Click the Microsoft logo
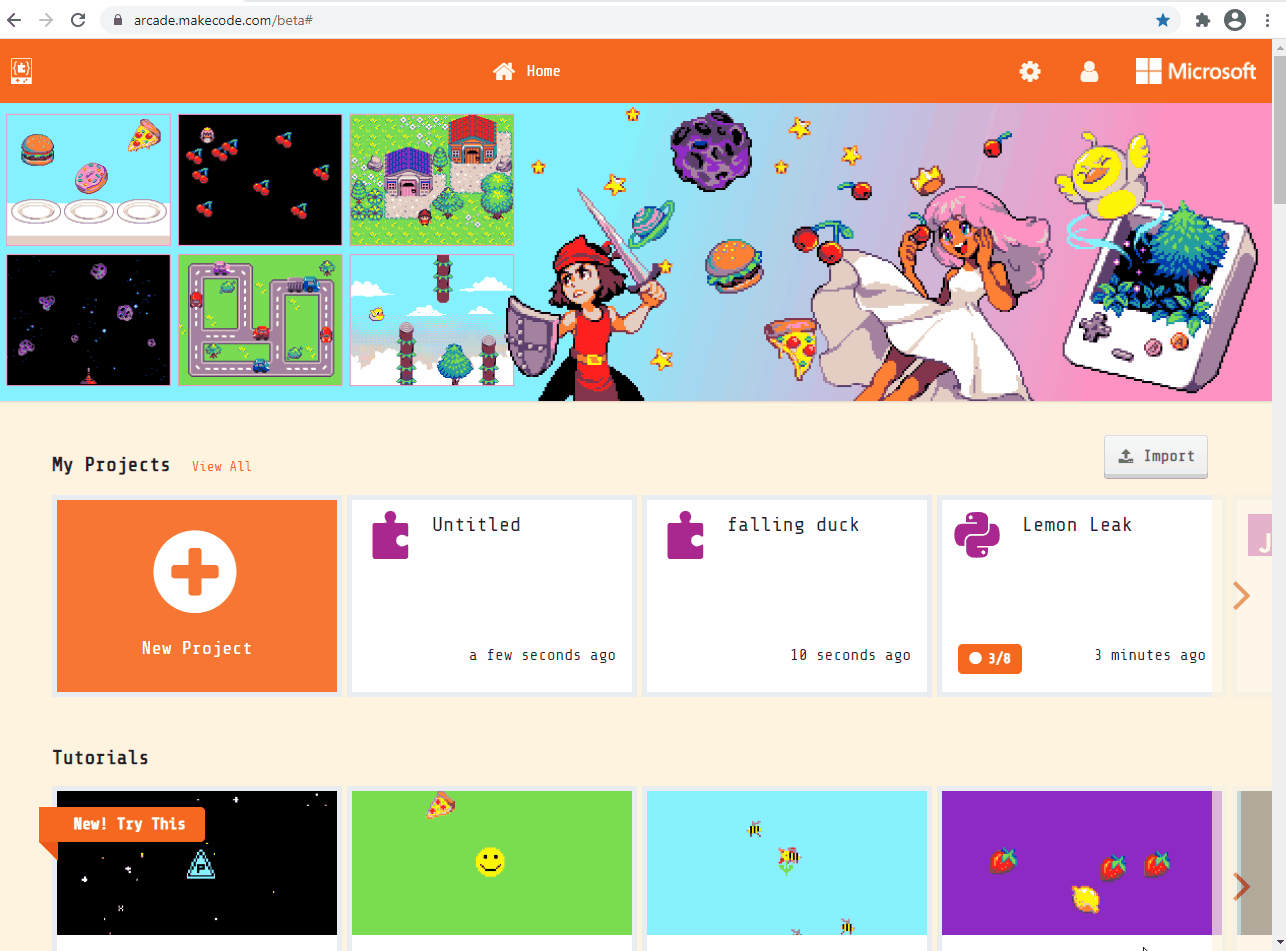The width and height of the screenshot is (1286, 951). (x=1196, y=71)
